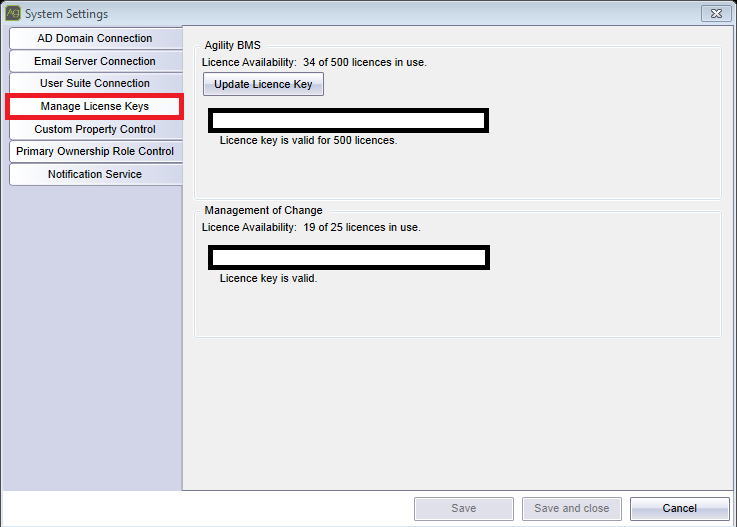Image resolution: width=737 pixels, height=527 pixels.
Task: Open the Manage License Keys tab
Action: [x=94, y=106]
